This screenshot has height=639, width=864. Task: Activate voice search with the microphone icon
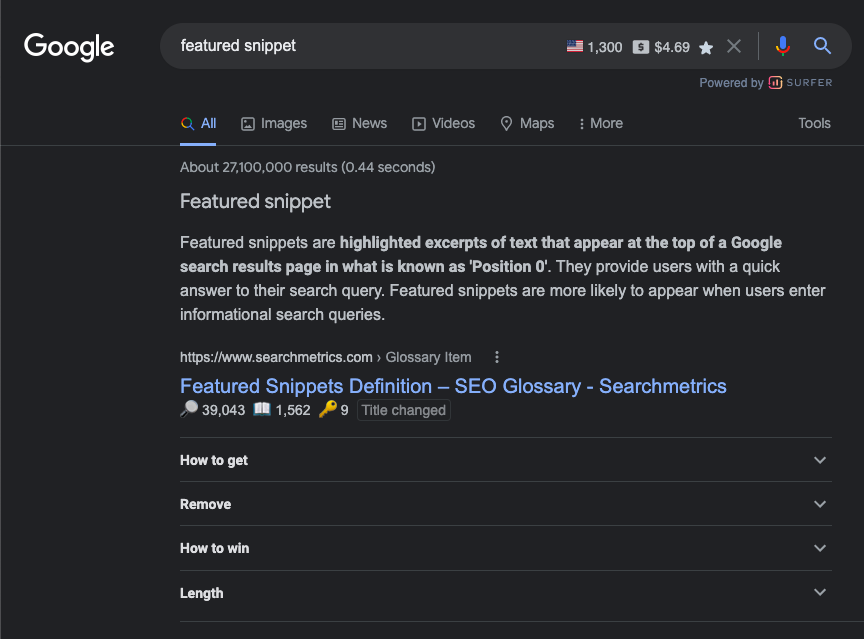[782, 46]
